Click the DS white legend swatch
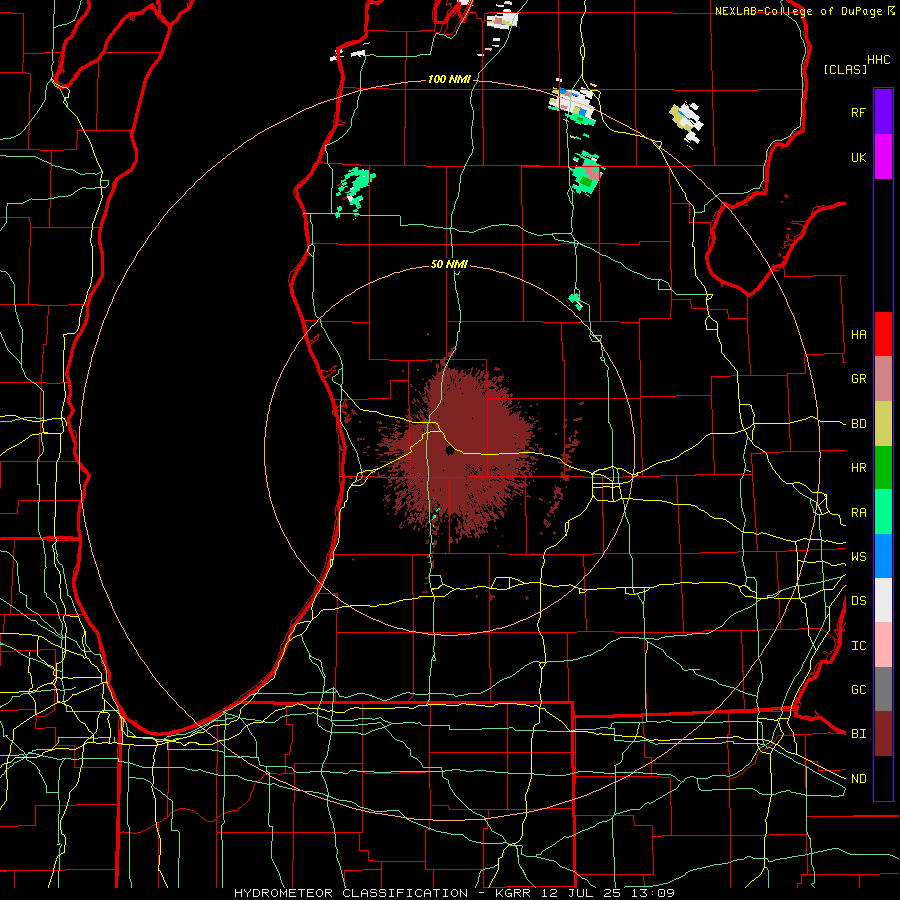This screenshot has height=900, width=900. 883,600
